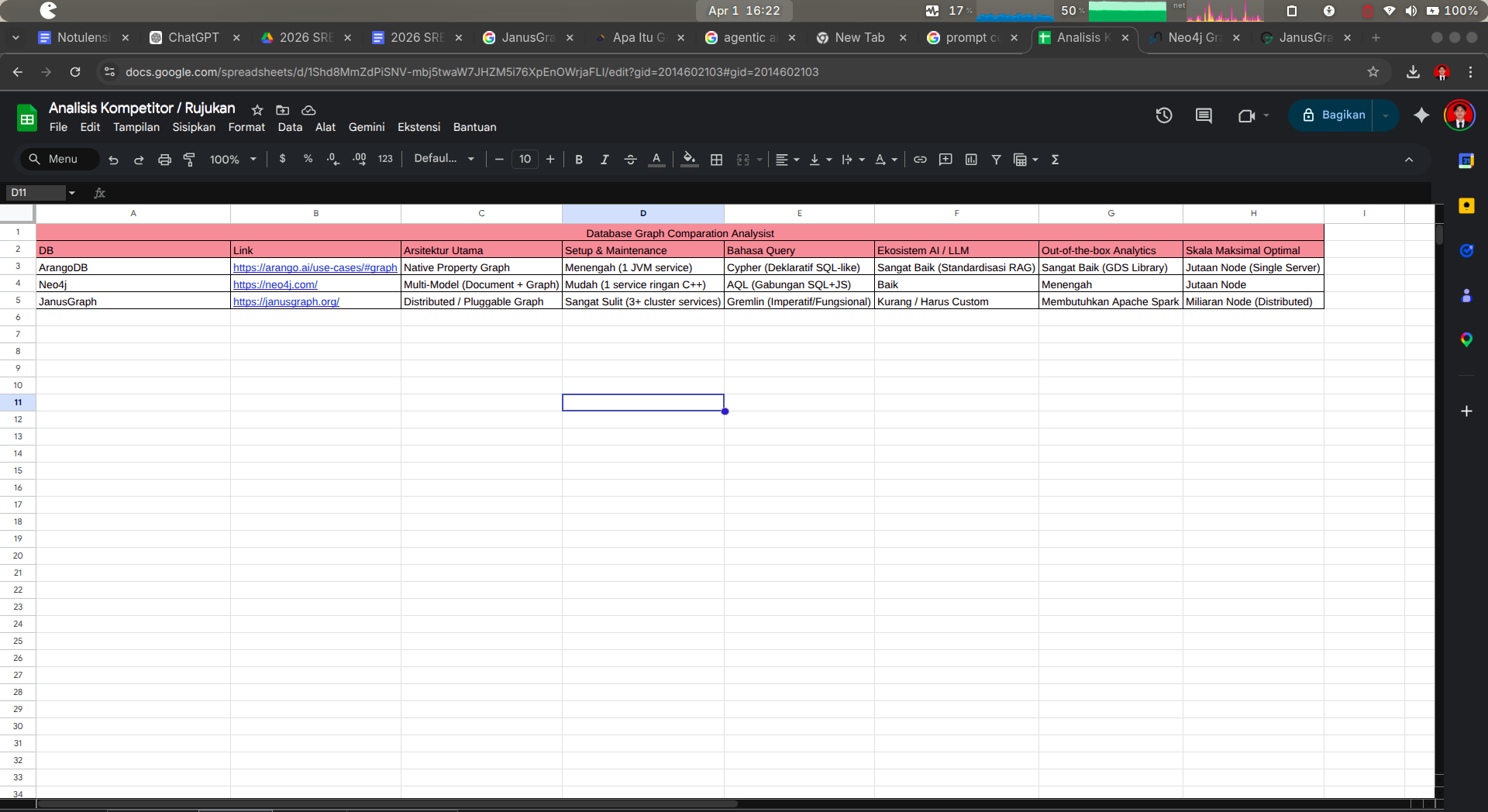Open the Ekstensi menu
The height and width of the screenshot is (812, 1488).
418,127
